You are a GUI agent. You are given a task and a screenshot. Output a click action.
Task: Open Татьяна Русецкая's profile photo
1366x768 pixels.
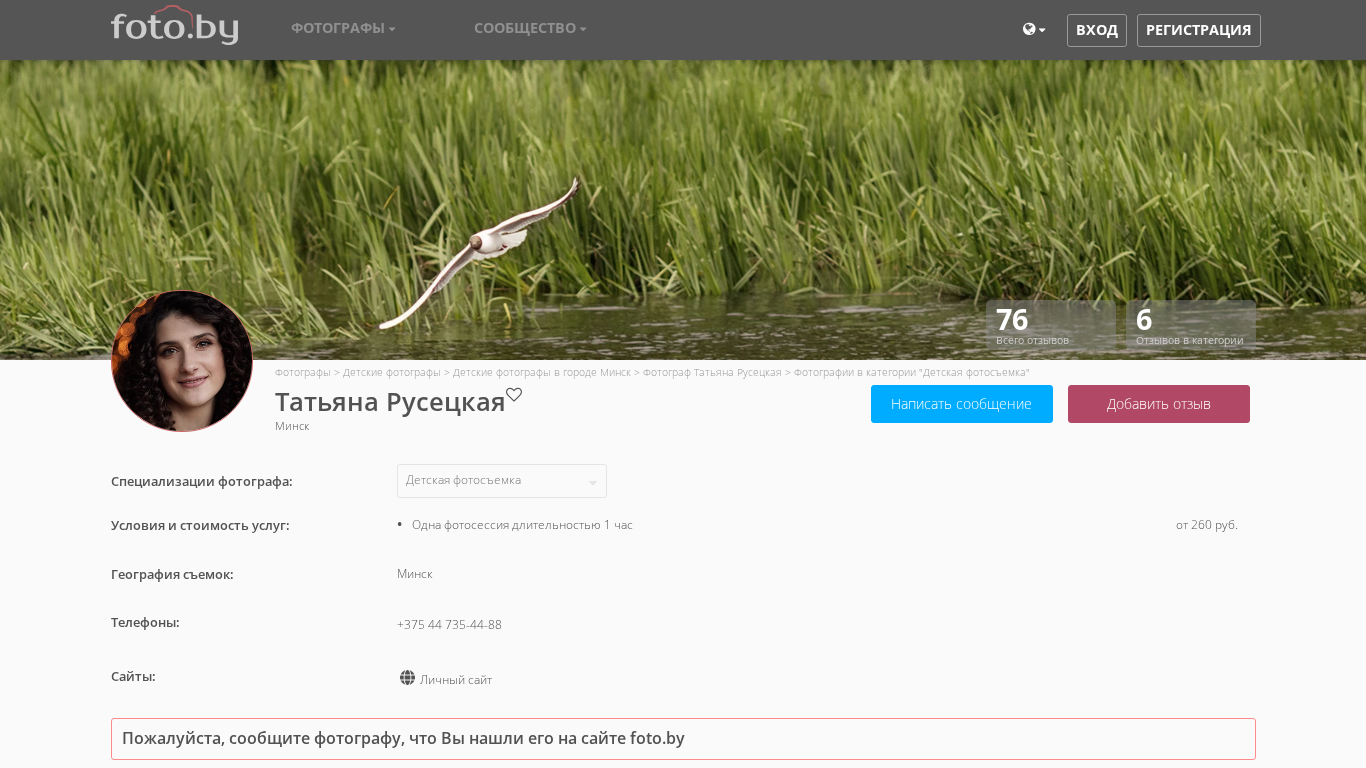(182, 361)
